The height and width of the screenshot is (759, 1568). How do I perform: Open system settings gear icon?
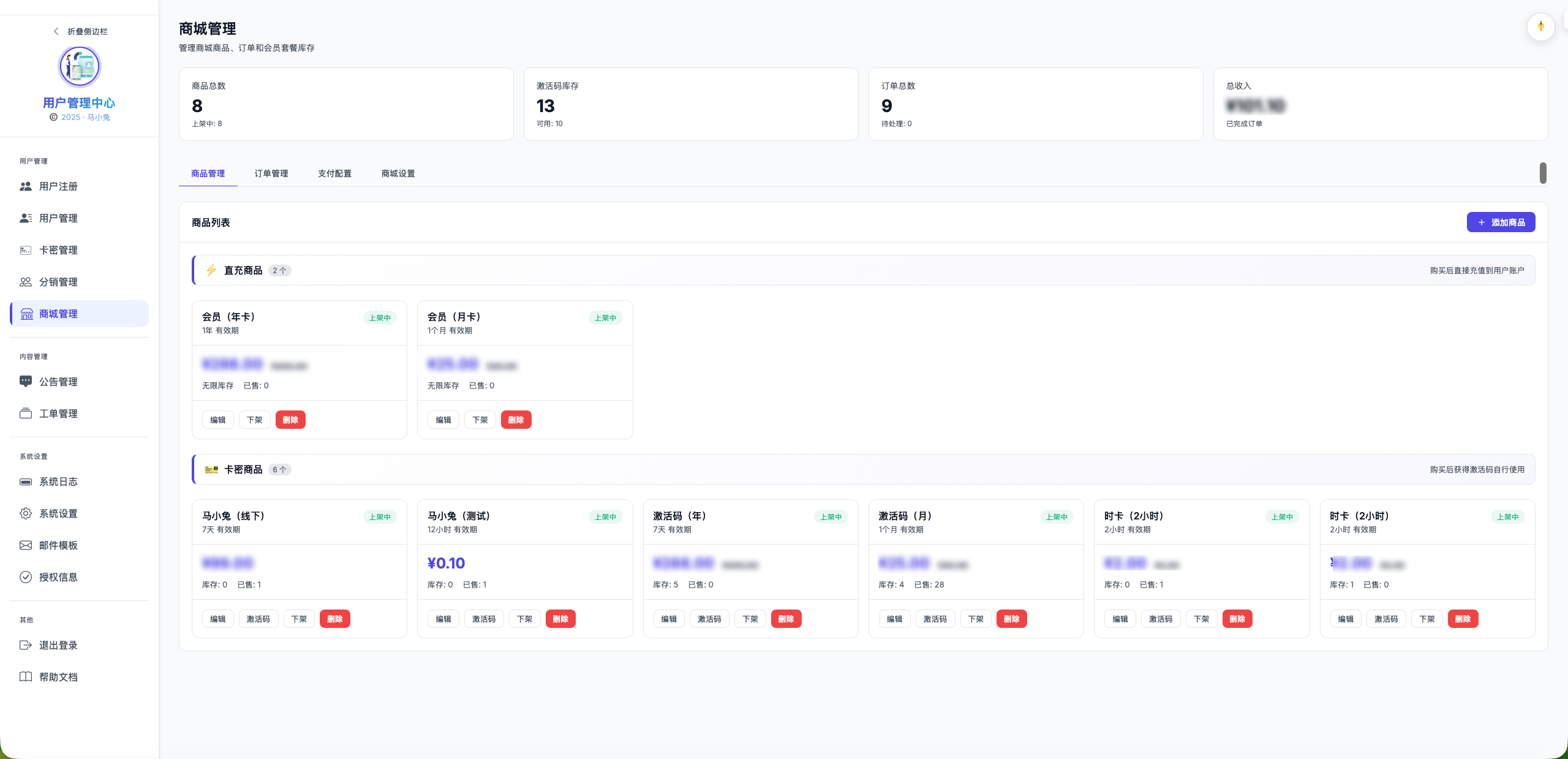pyautogui.click(x=26, y=513)
